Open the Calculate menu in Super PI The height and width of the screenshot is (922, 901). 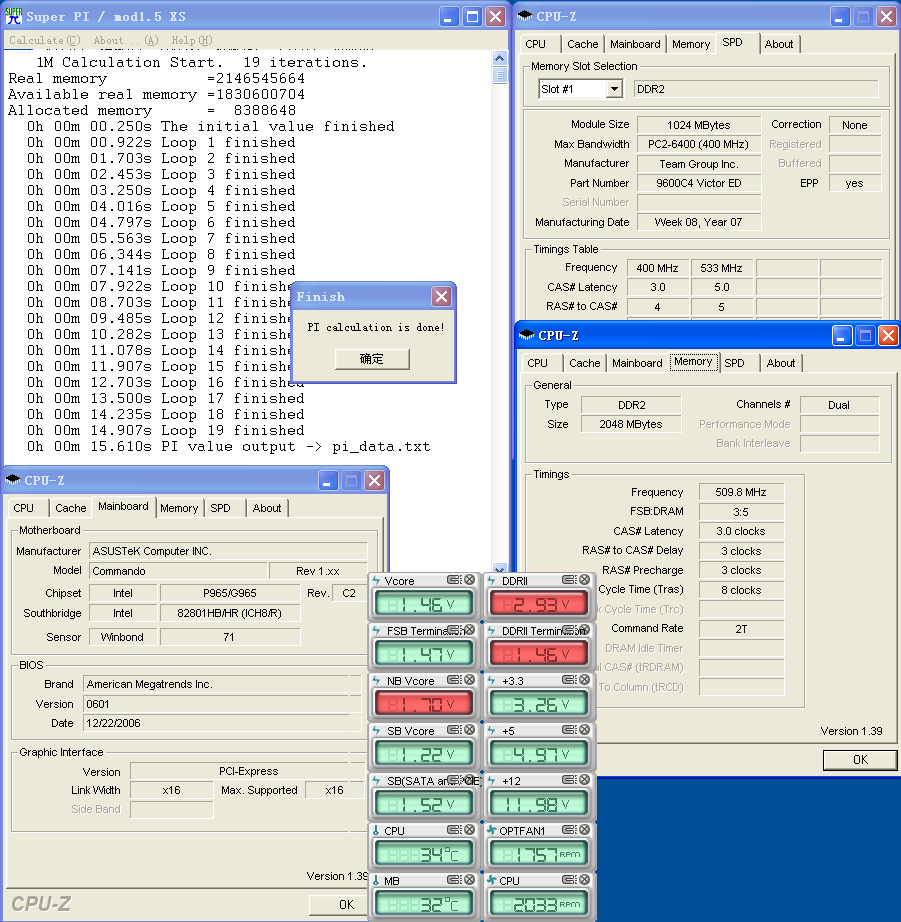point(44,41)
